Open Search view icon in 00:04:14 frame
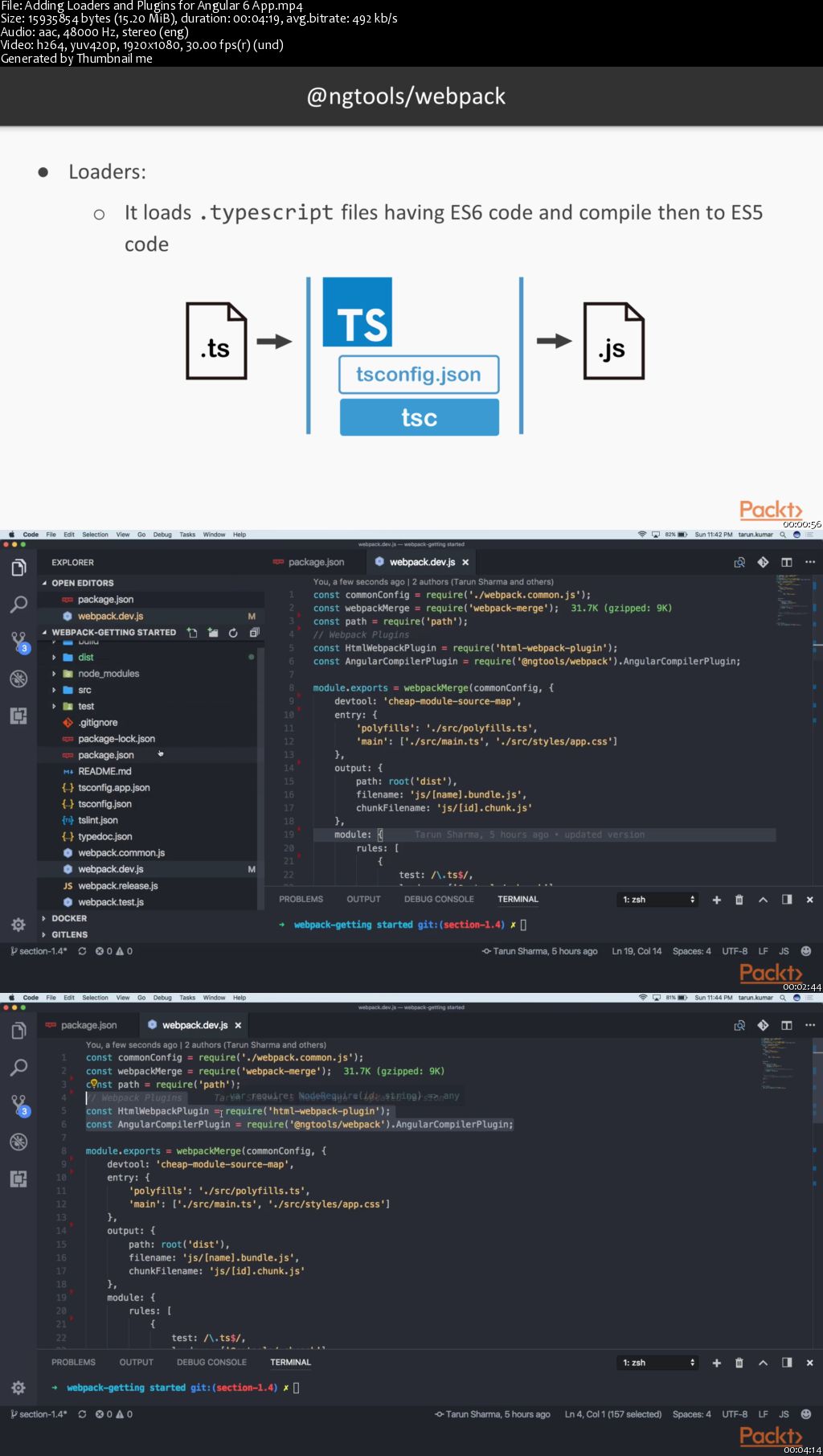The width and height of the screenshot is (823, 1456). click(18, 1068)
